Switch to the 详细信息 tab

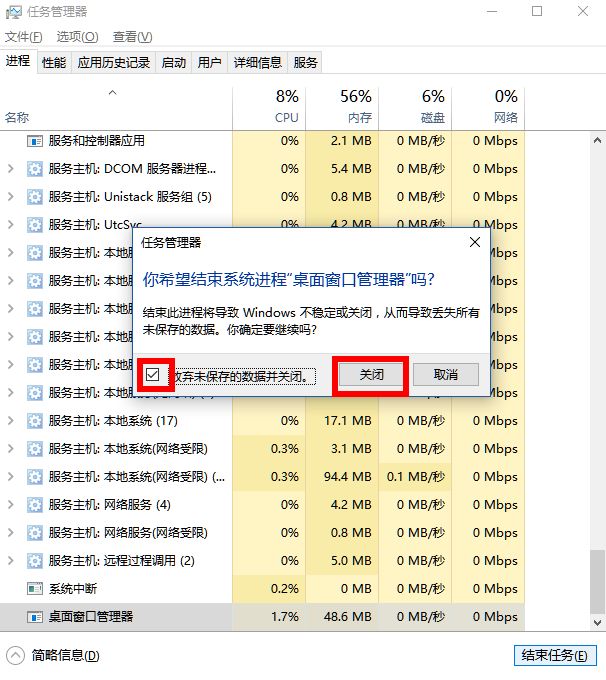point(258,62)
